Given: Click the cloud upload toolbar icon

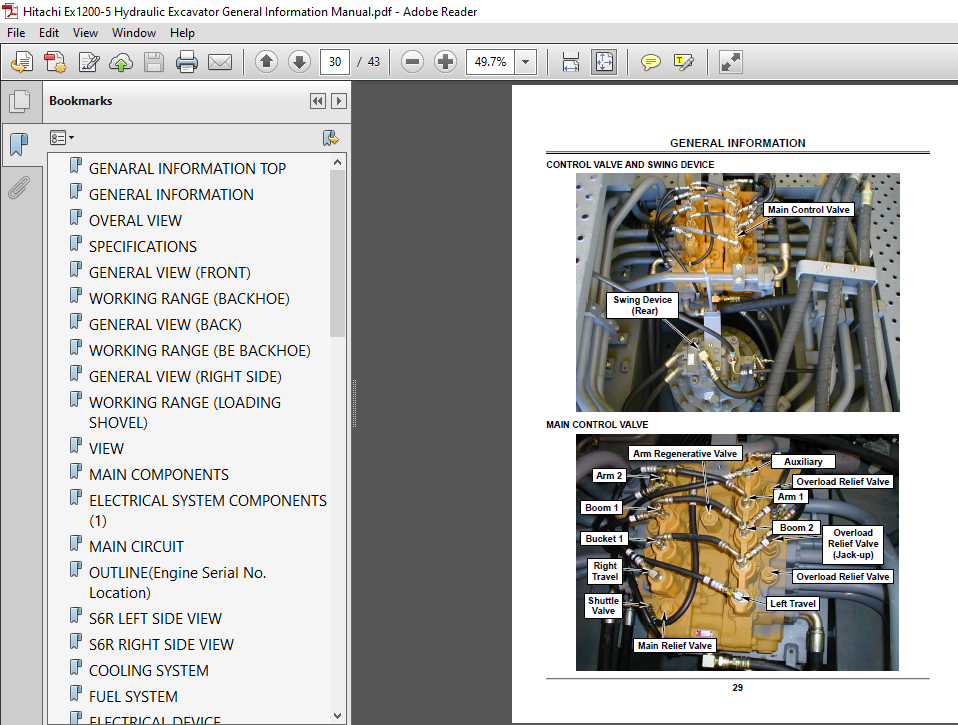Looking at the screenshot, I should pyautogui.click(x=121, y=62).
